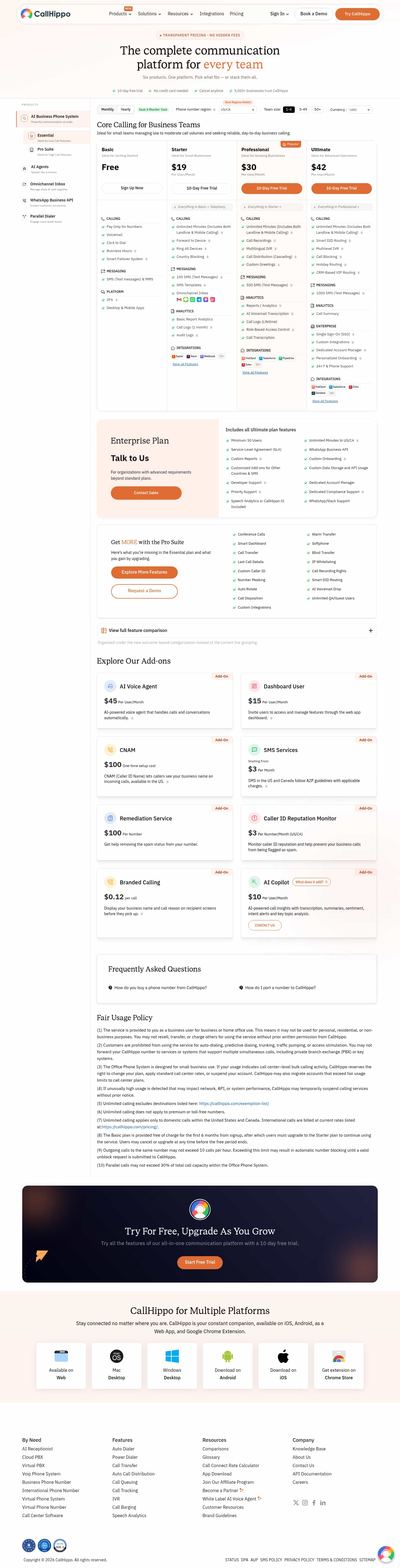Click the Contact Sales button

[146, 492]
